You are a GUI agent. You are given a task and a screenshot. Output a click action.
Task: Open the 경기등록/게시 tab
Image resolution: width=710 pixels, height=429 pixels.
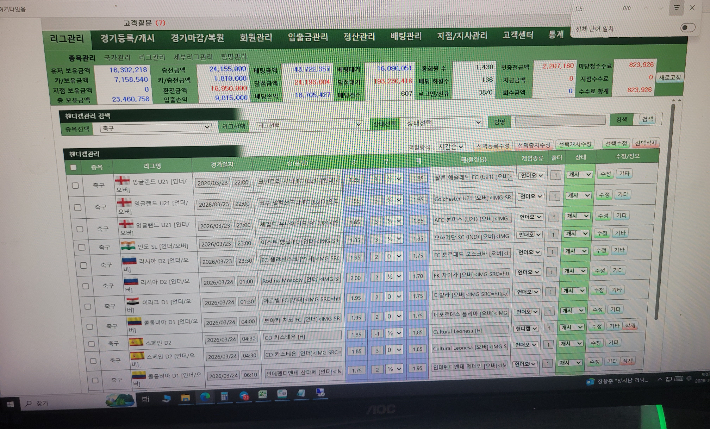[127, 39]
